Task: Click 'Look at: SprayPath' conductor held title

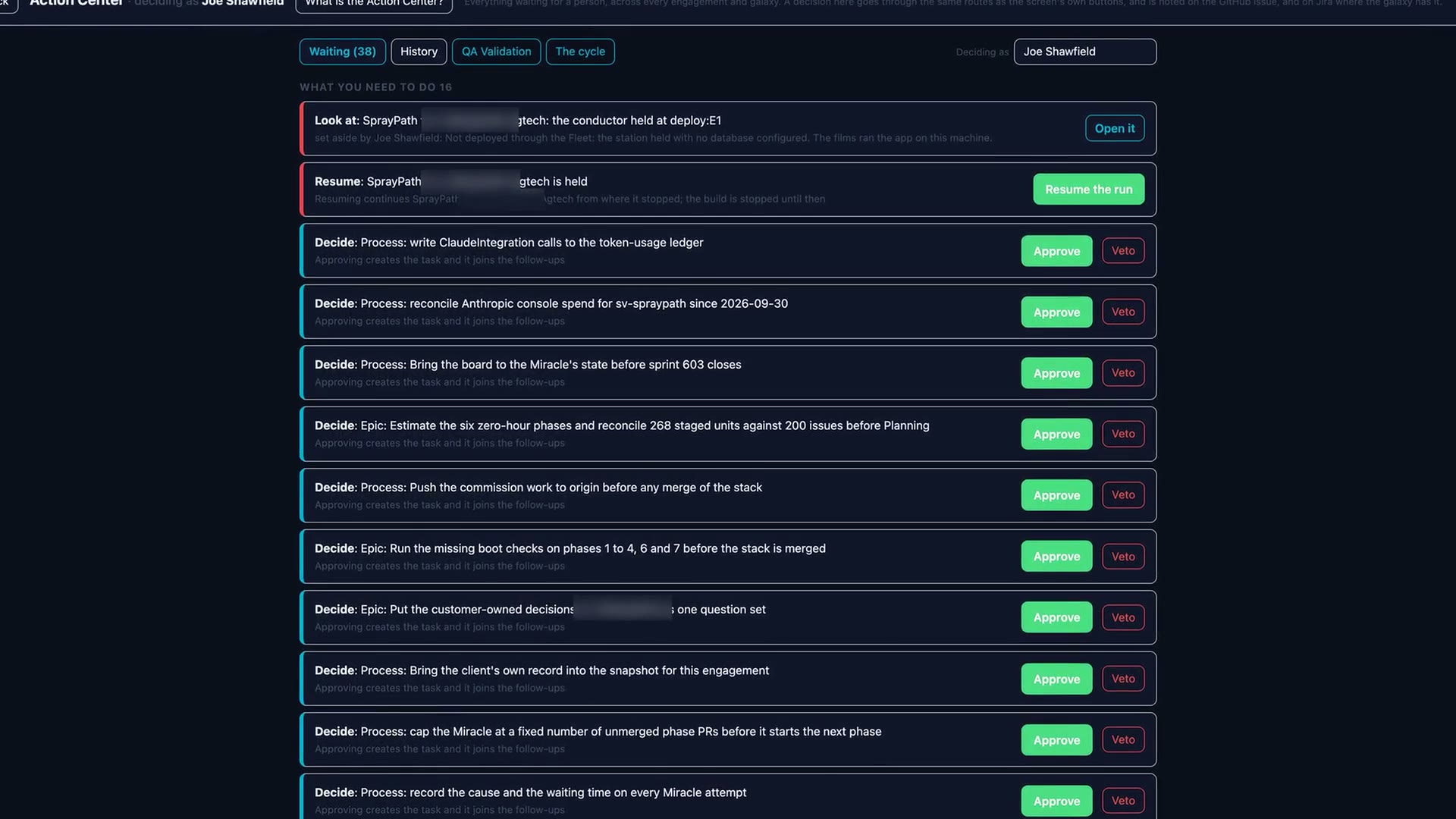Action: (518, 121)
